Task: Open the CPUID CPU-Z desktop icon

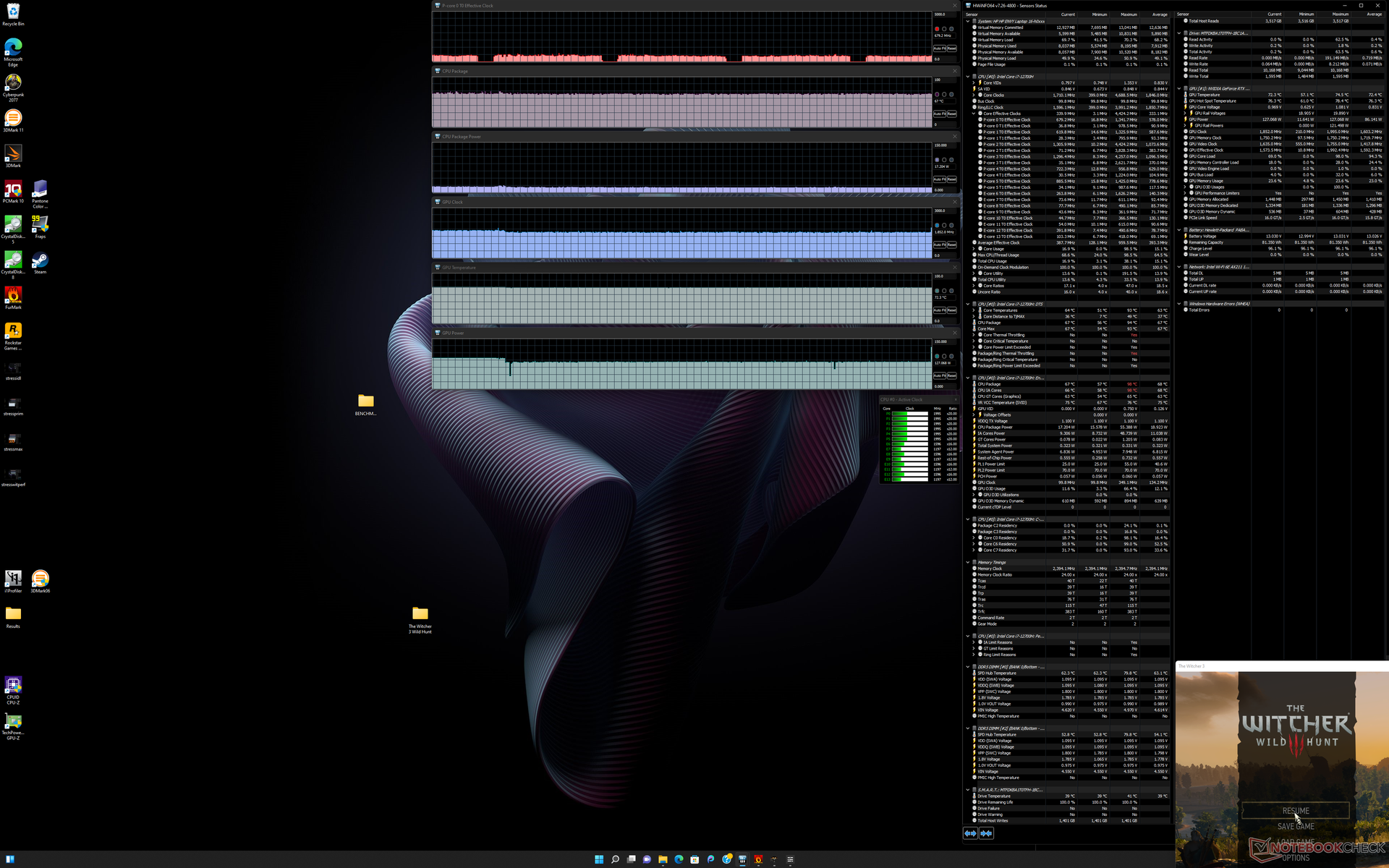Action: pyautogui.click(x=13, y=686)
